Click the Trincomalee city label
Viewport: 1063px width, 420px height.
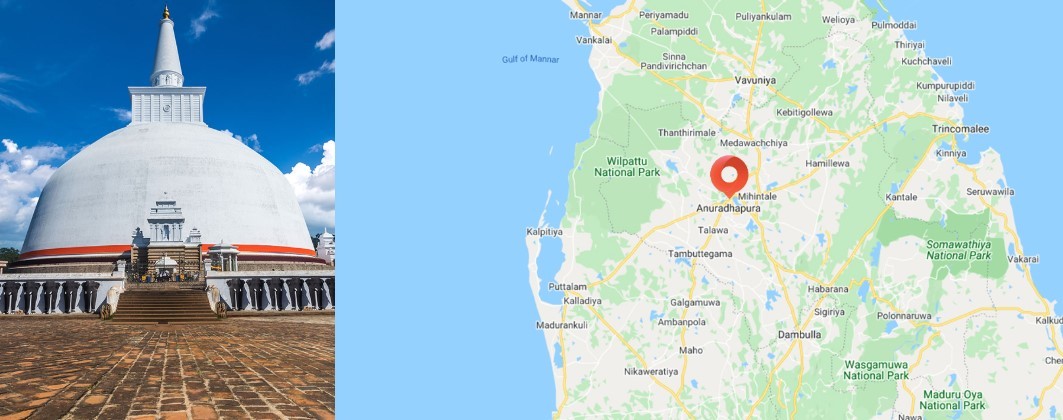pyautogui.click(x=960, y=129)
